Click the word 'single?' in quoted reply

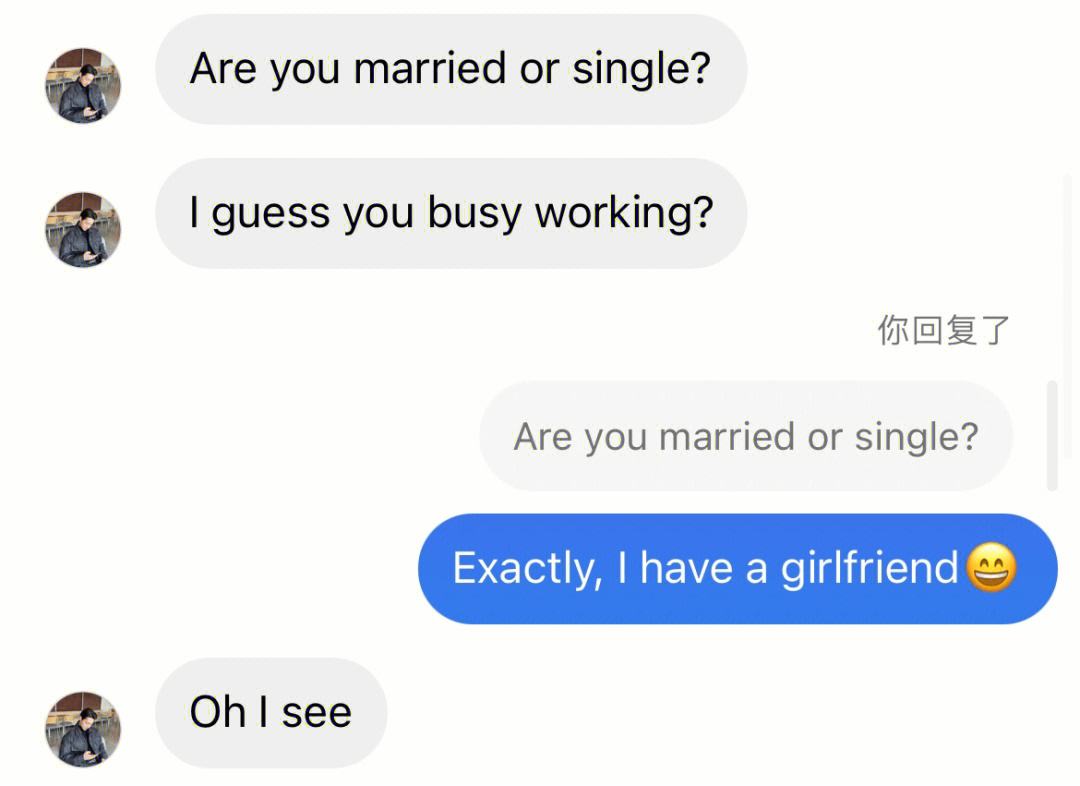[917, 437]
